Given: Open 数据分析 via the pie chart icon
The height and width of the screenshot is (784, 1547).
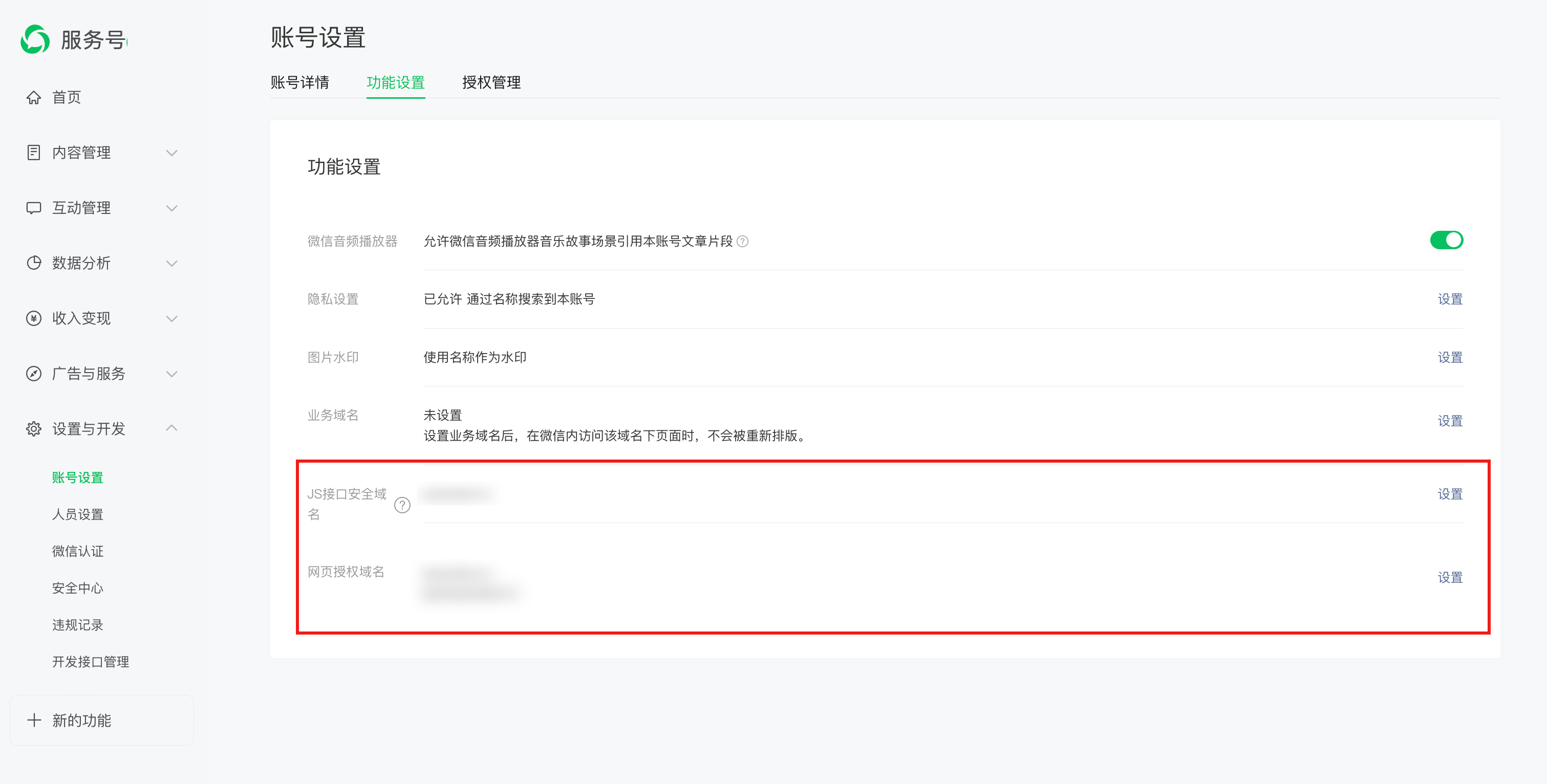Looking at the screenshot, I should 34,263.
